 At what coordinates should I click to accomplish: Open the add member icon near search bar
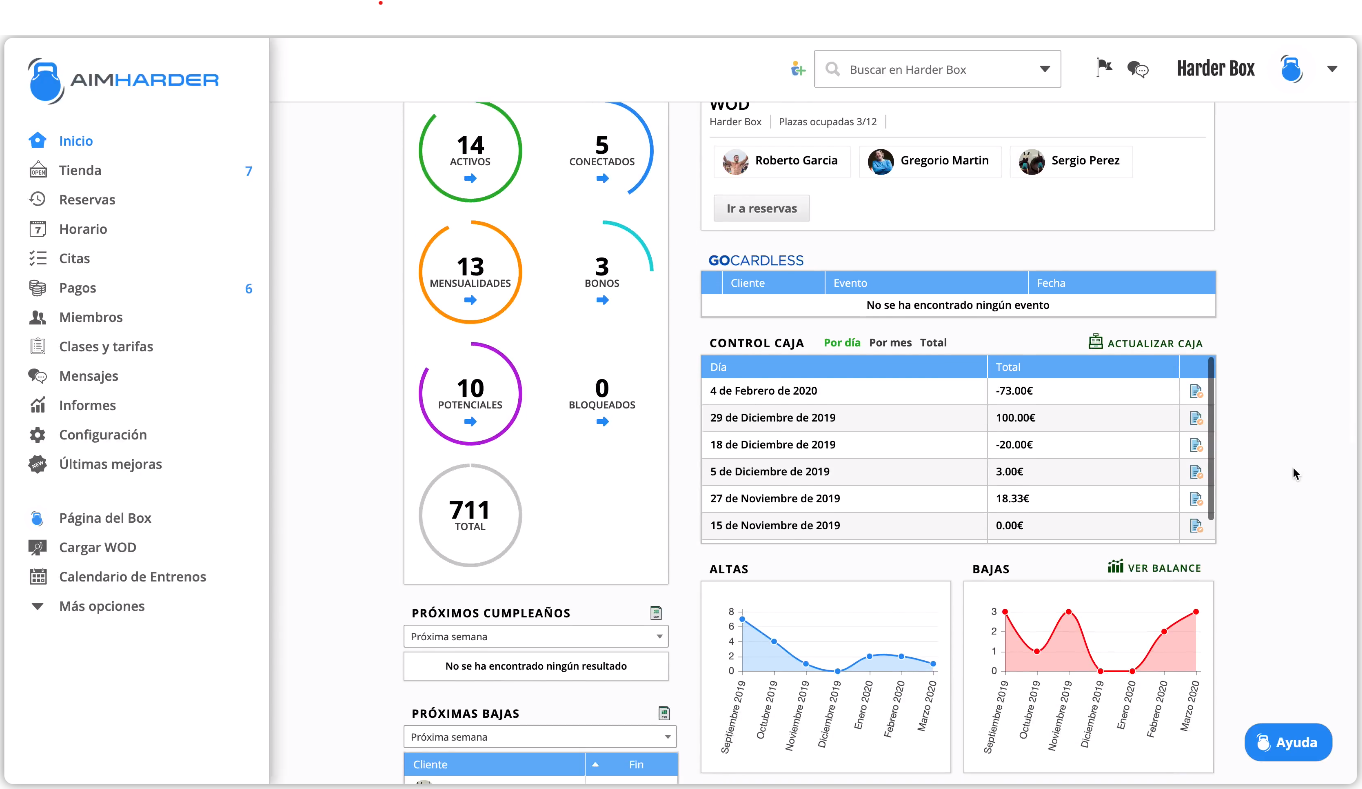(797, 68)
